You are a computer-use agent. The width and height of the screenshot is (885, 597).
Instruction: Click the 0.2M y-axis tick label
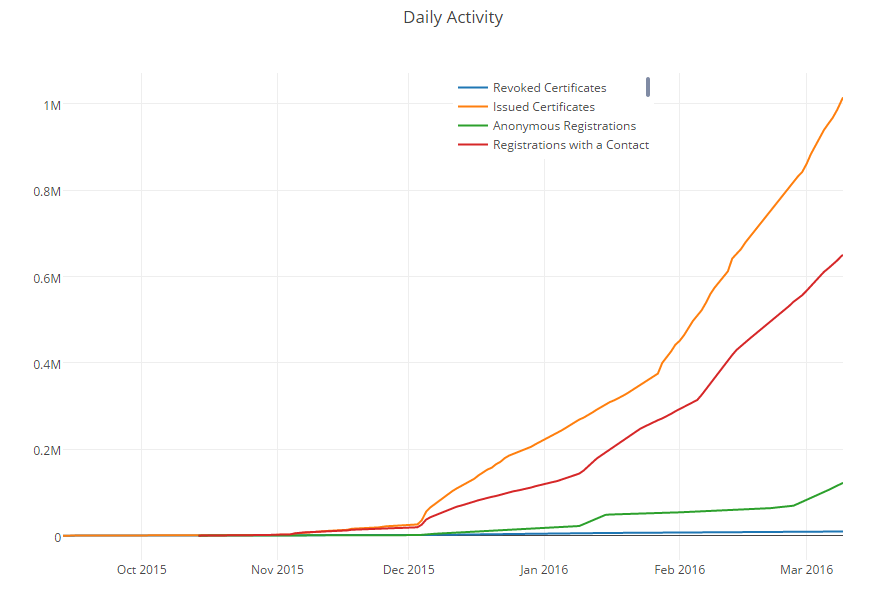(x=44, y=450)
